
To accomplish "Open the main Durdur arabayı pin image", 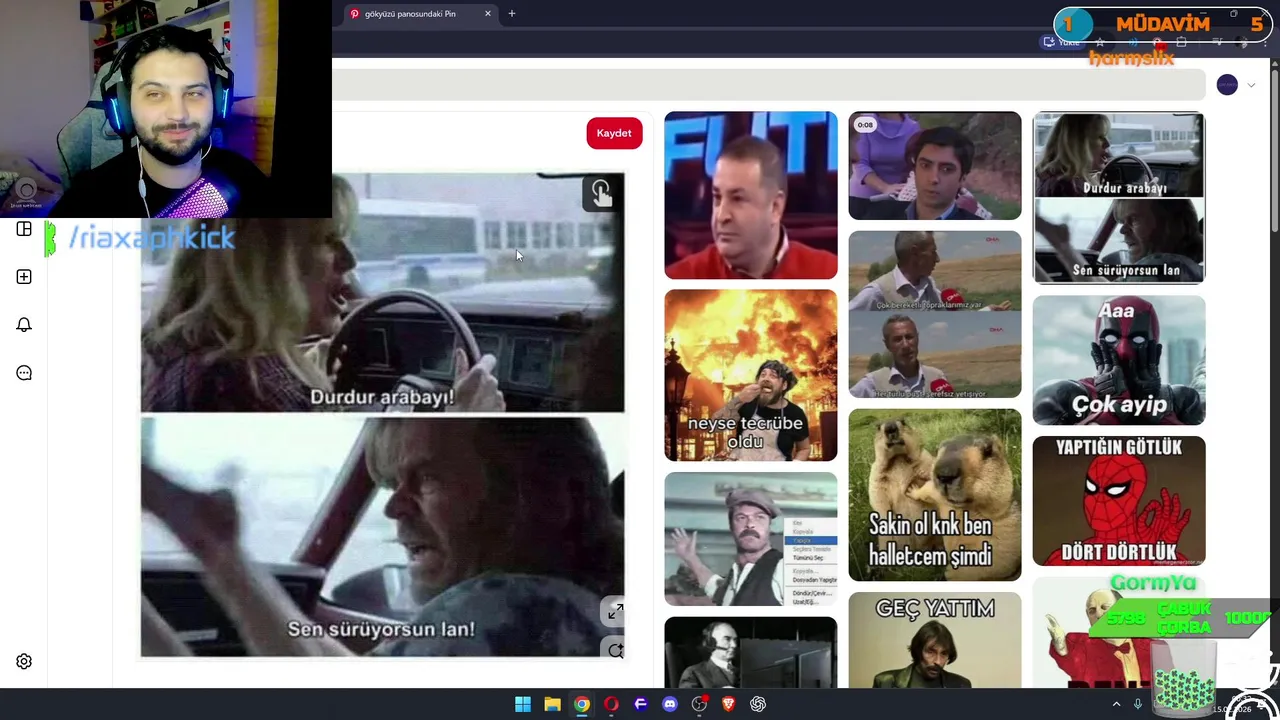I will (x=382, y=414).
